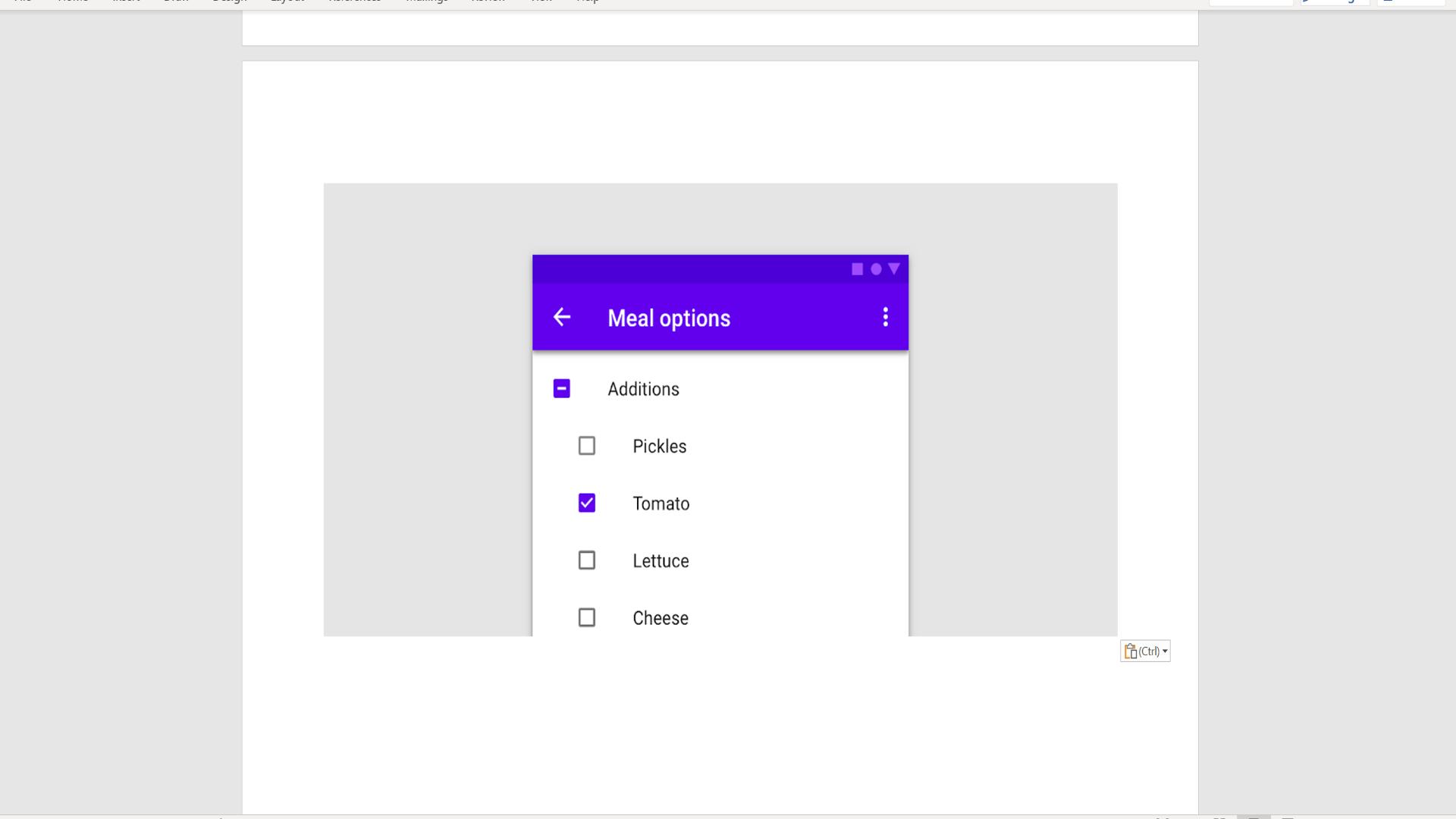
Task: Check the Cheese checkbox
Action: 587,618
